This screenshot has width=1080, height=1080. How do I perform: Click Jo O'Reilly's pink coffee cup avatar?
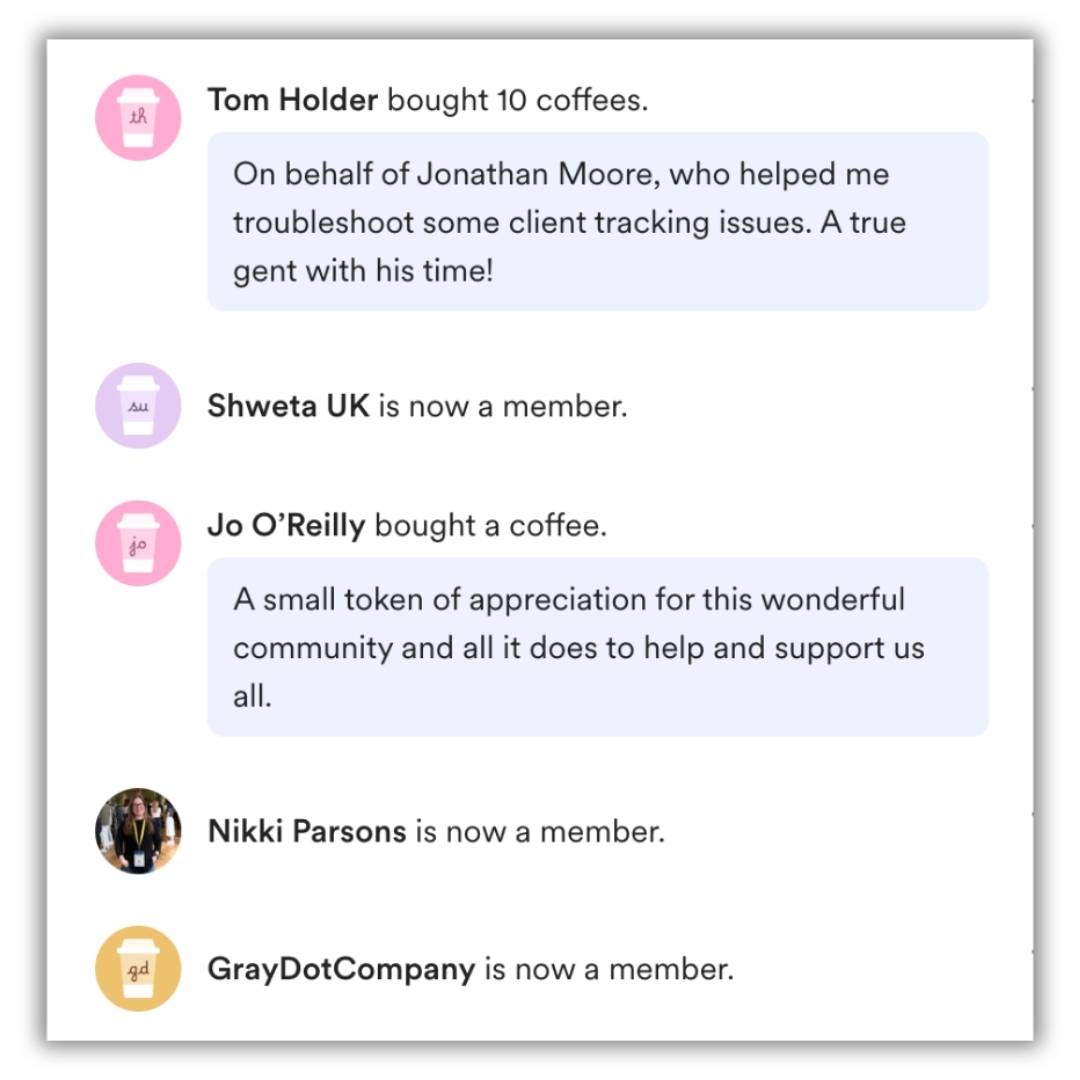coord(138,543)
